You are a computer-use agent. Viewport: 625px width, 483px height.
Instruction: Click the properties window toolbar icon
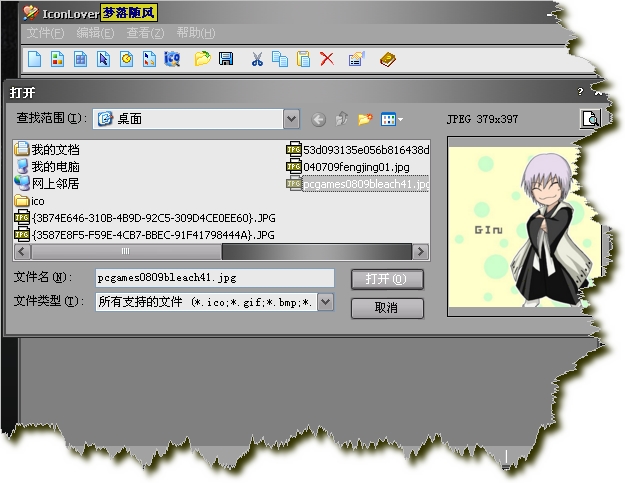click(356, 59)
